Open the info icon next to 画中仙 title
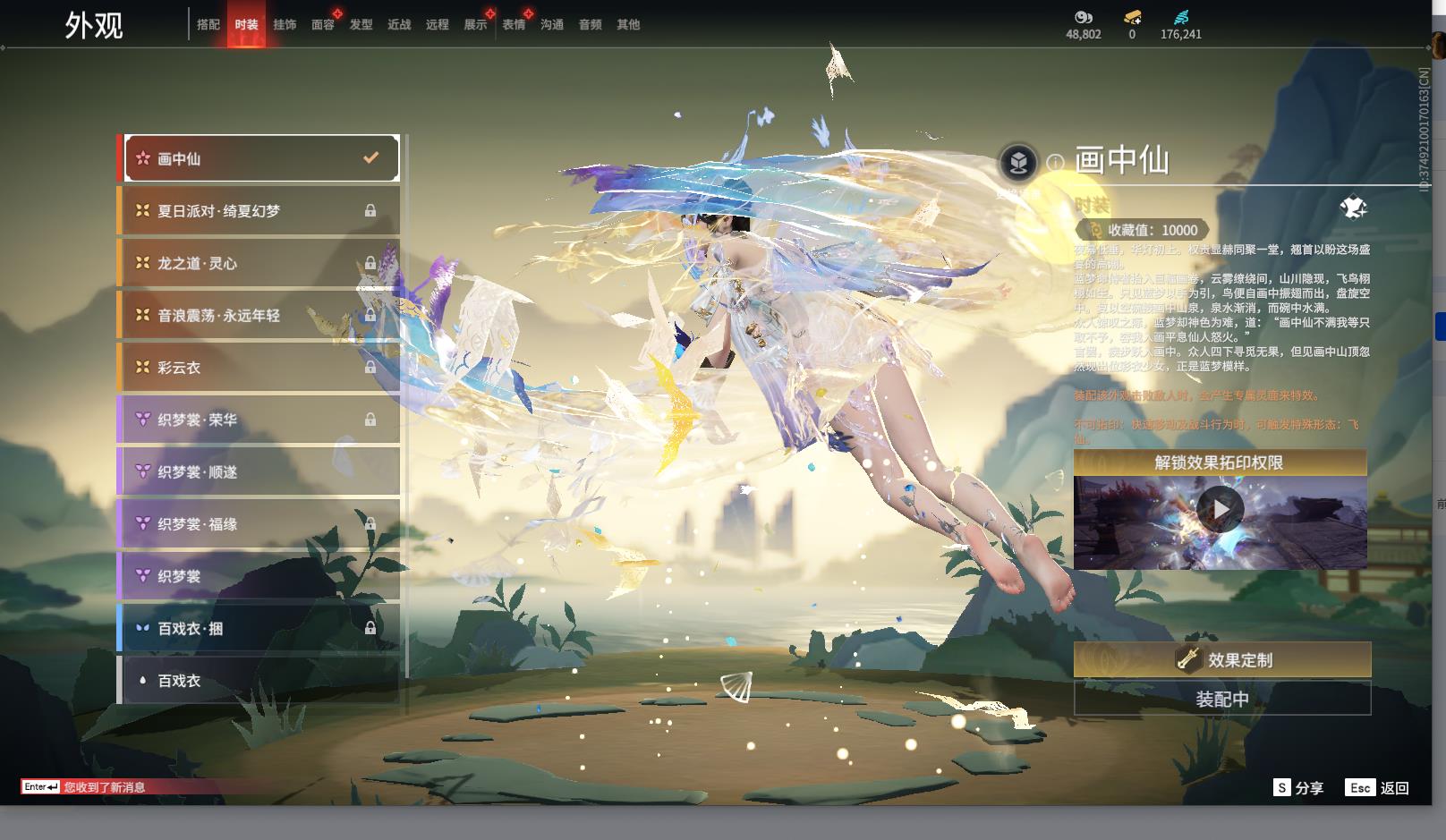The image size is (1446, 840). (1055, 163)
